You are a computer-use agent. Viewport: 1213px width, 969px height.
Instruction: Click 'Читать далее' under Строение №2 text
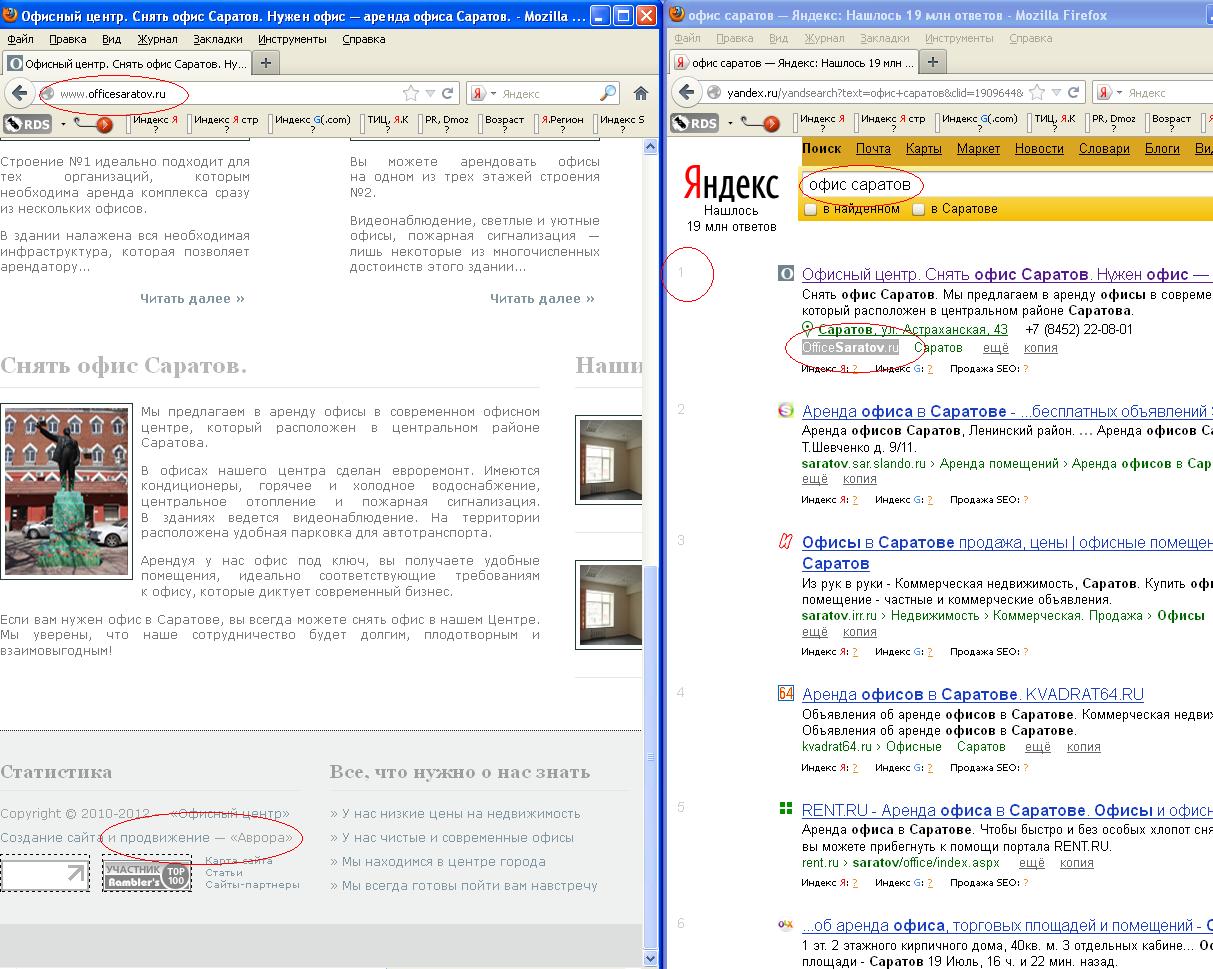[x=542, y=298]
